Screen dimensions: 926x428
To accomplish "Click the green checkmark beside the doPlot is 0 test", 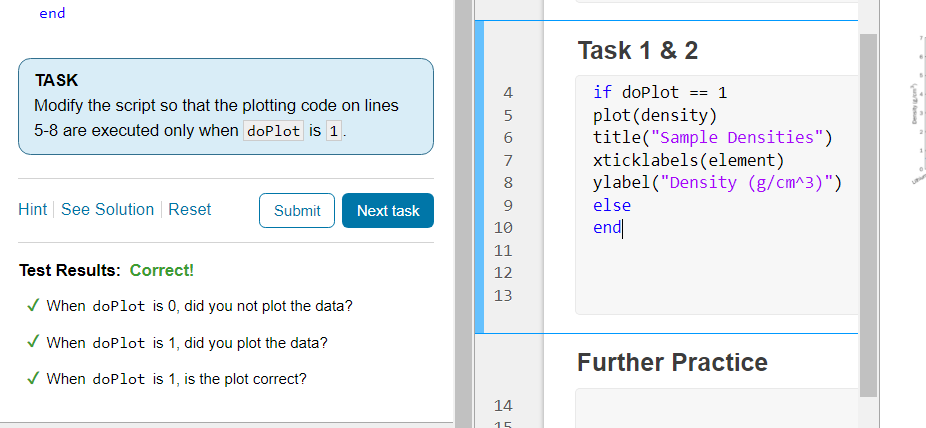I will click(33, 305).
